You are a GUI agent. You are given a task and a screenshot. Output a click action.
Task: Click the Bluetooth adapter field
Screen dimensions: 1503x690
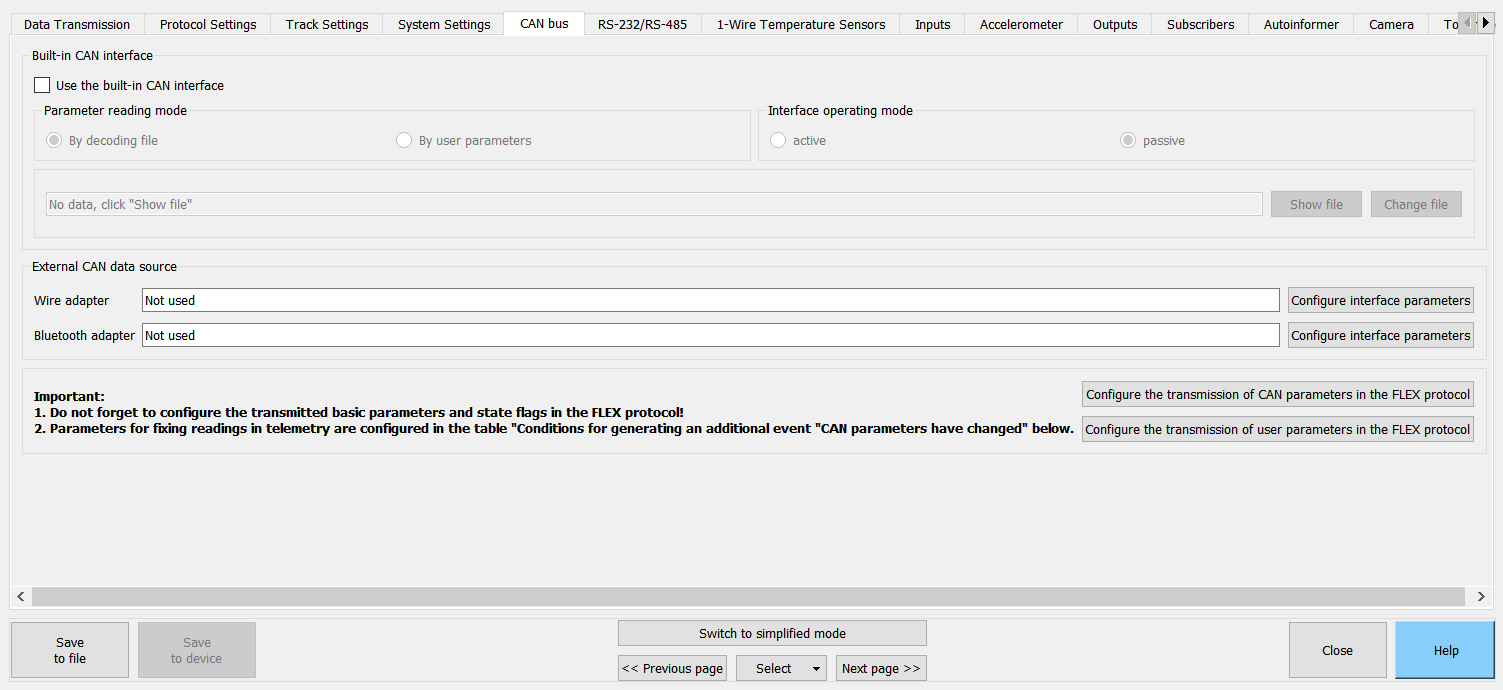710,335
